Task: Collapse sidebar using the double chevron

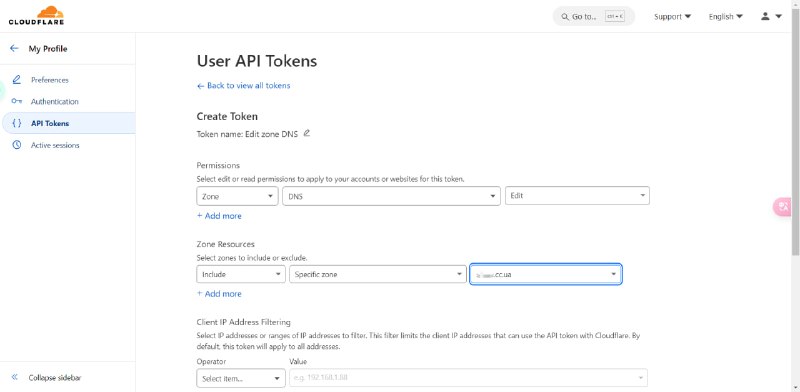Action: [14, 377]
